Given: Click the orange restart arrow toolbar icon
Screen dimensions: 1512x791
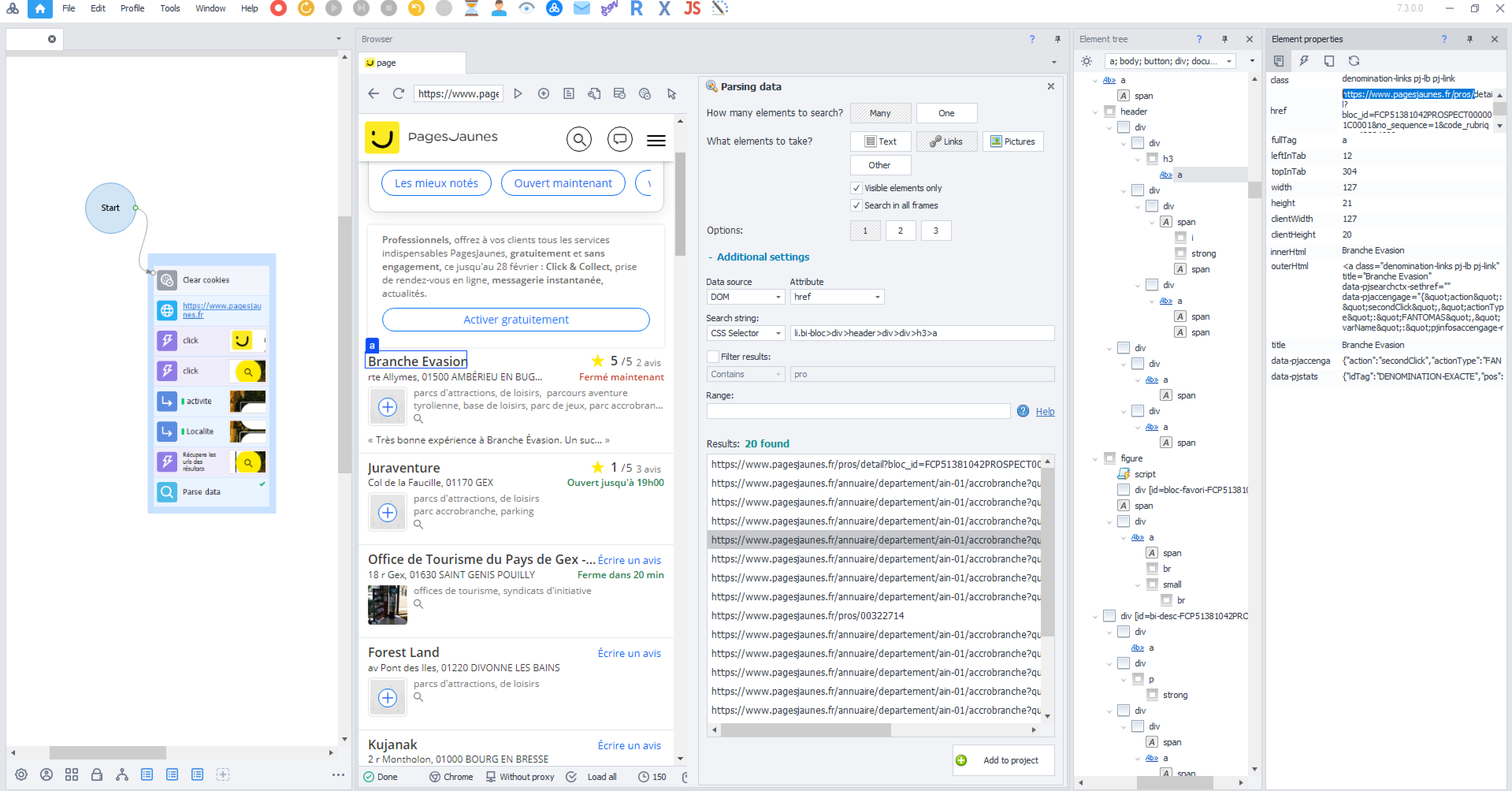Looking at the screenshot, I should [x=306, y=8].
